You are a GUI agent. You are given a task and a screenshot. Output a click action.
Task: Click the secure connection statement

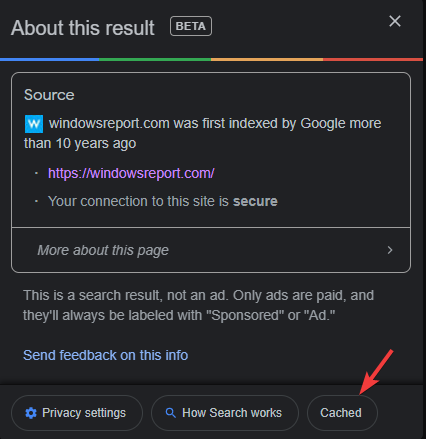(x=163, y=201)
